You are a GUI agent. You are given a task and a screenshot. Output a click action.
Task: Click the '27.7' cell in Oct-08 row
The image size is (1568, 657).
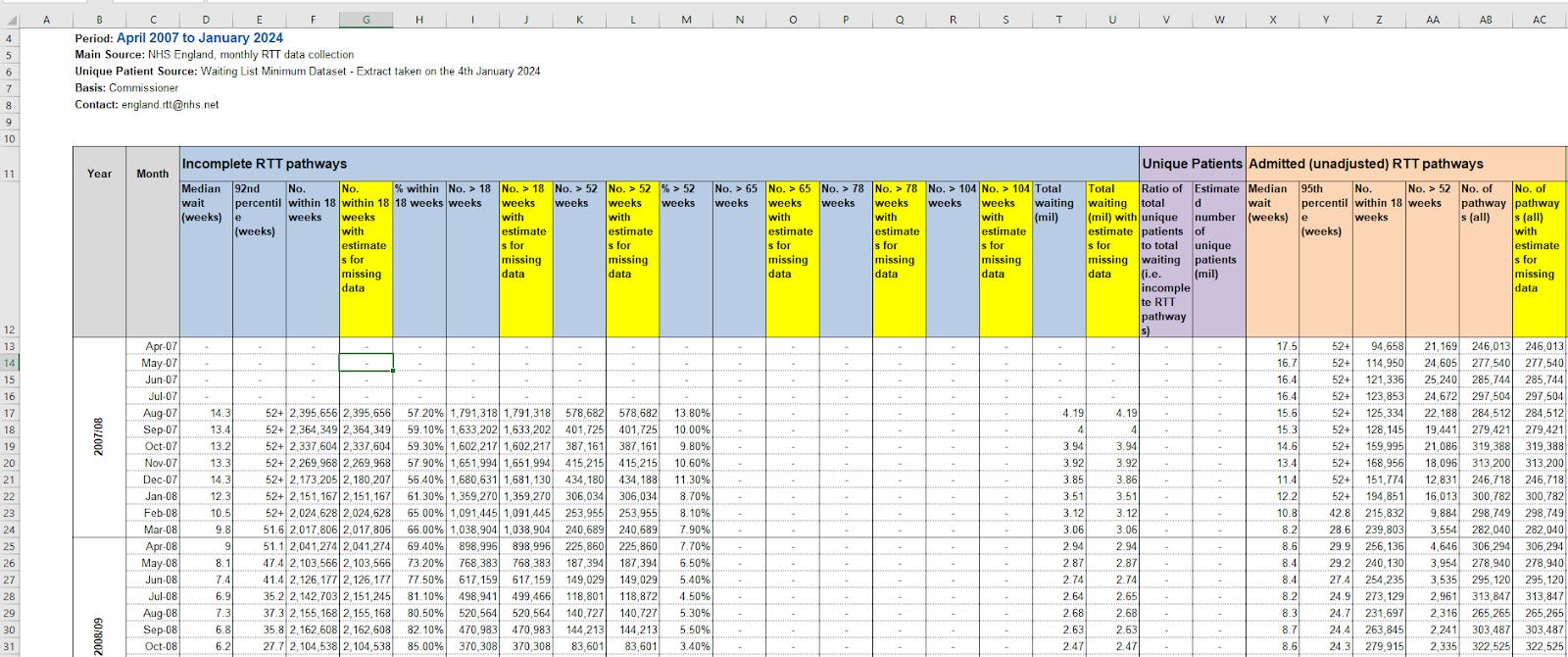click(259, 646)
